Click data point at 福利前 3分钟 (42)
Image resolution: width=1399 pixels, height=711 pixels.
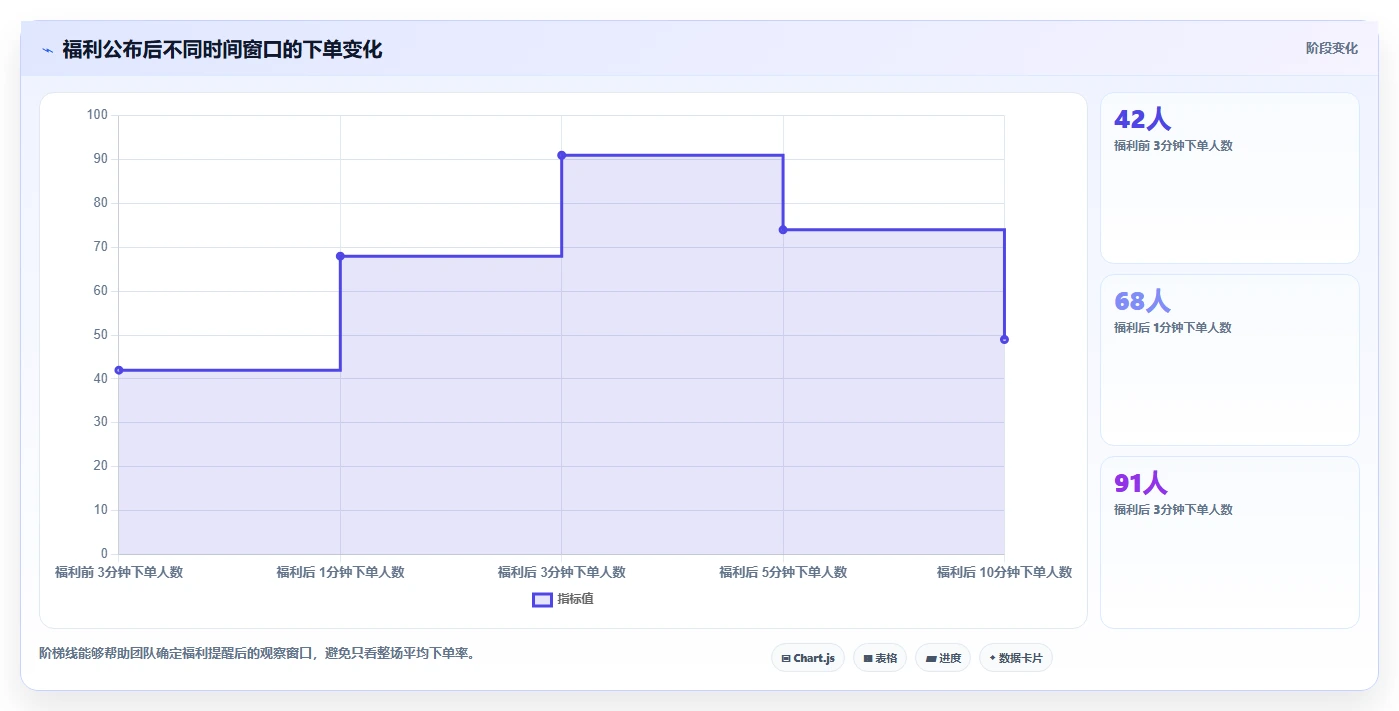119,370
